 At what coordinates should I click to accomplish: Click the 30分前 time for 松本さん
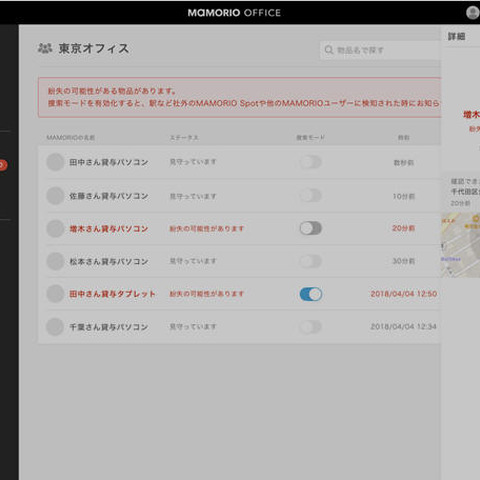coord(403,261)
